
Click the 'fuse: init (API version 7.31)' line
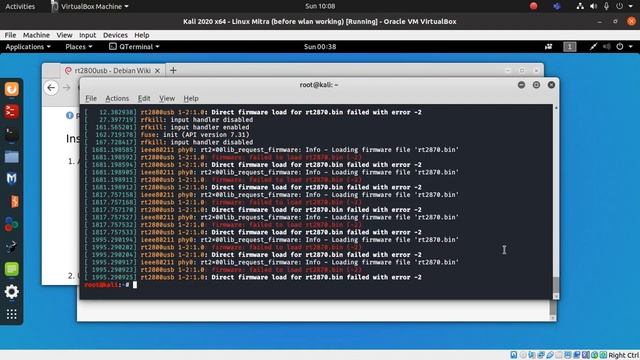pyautogui.click(x=167, y=135)
